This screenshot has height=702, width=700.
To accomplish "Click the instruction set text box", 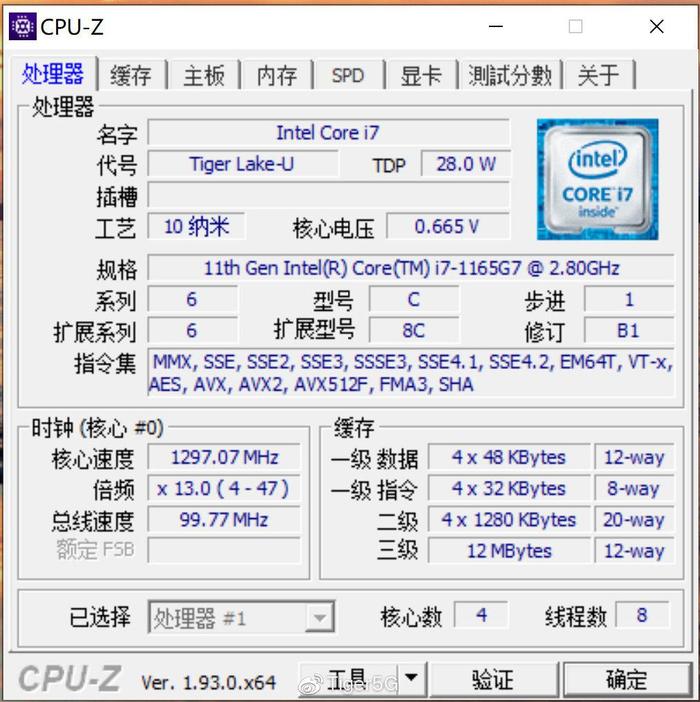I will (411, 373).
